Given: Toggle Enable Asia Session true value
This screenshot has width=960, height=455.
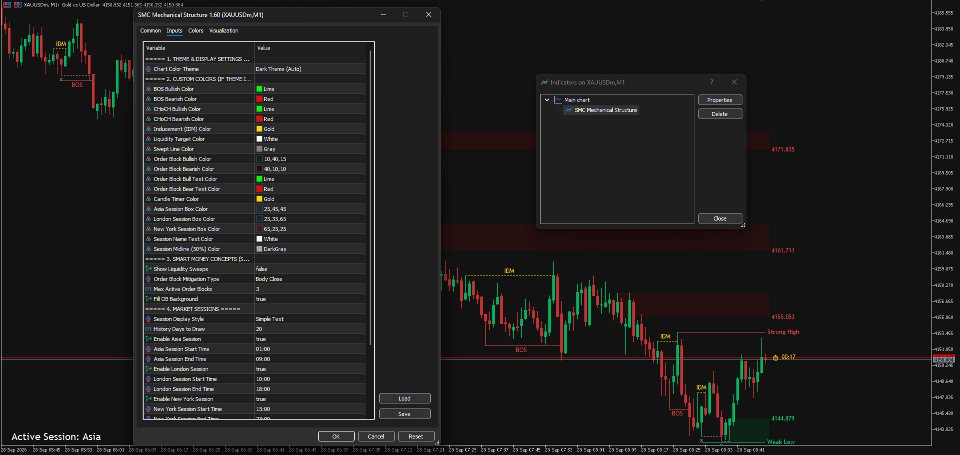Looking at the screenshot, I should (x=310, y=339).
